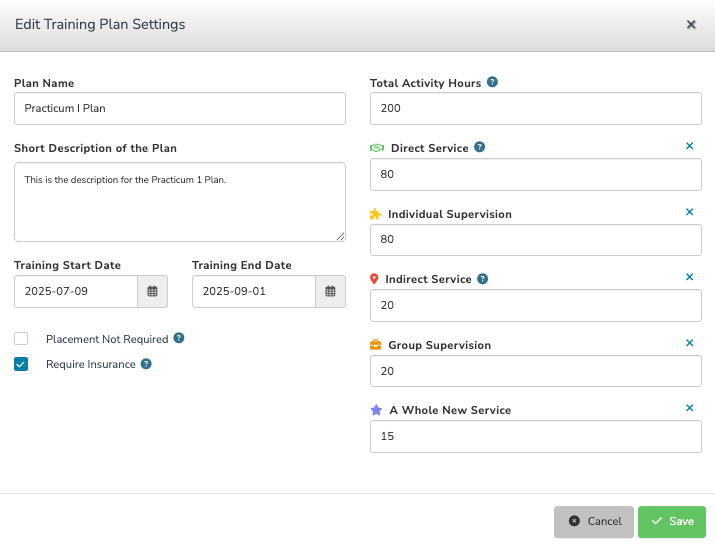Remove the Direct Service hours row
The height and width of the screenshot is (547, 715).
point(689,146)
